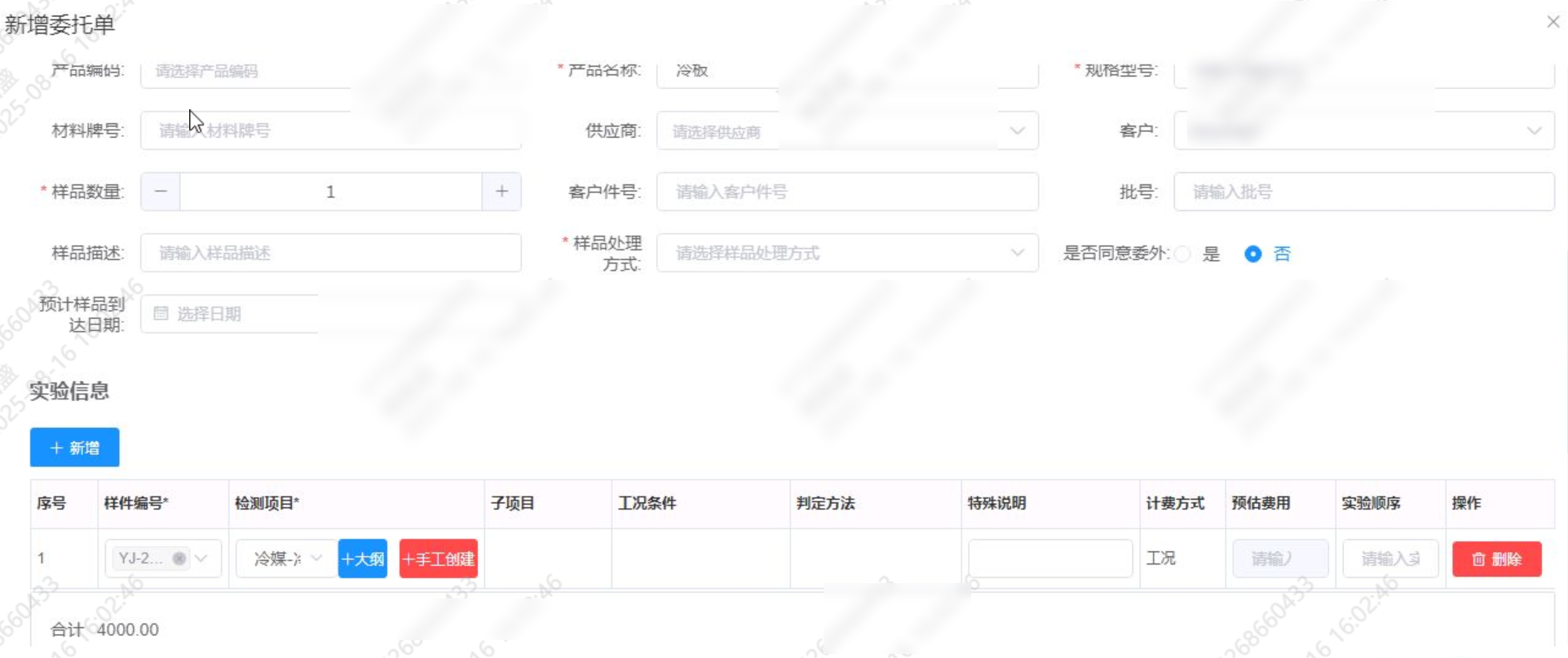The height and width of the screenshot is (658, 1568).
Task: Click the 新增委托单 dialog title
Action: click(60, 24)
